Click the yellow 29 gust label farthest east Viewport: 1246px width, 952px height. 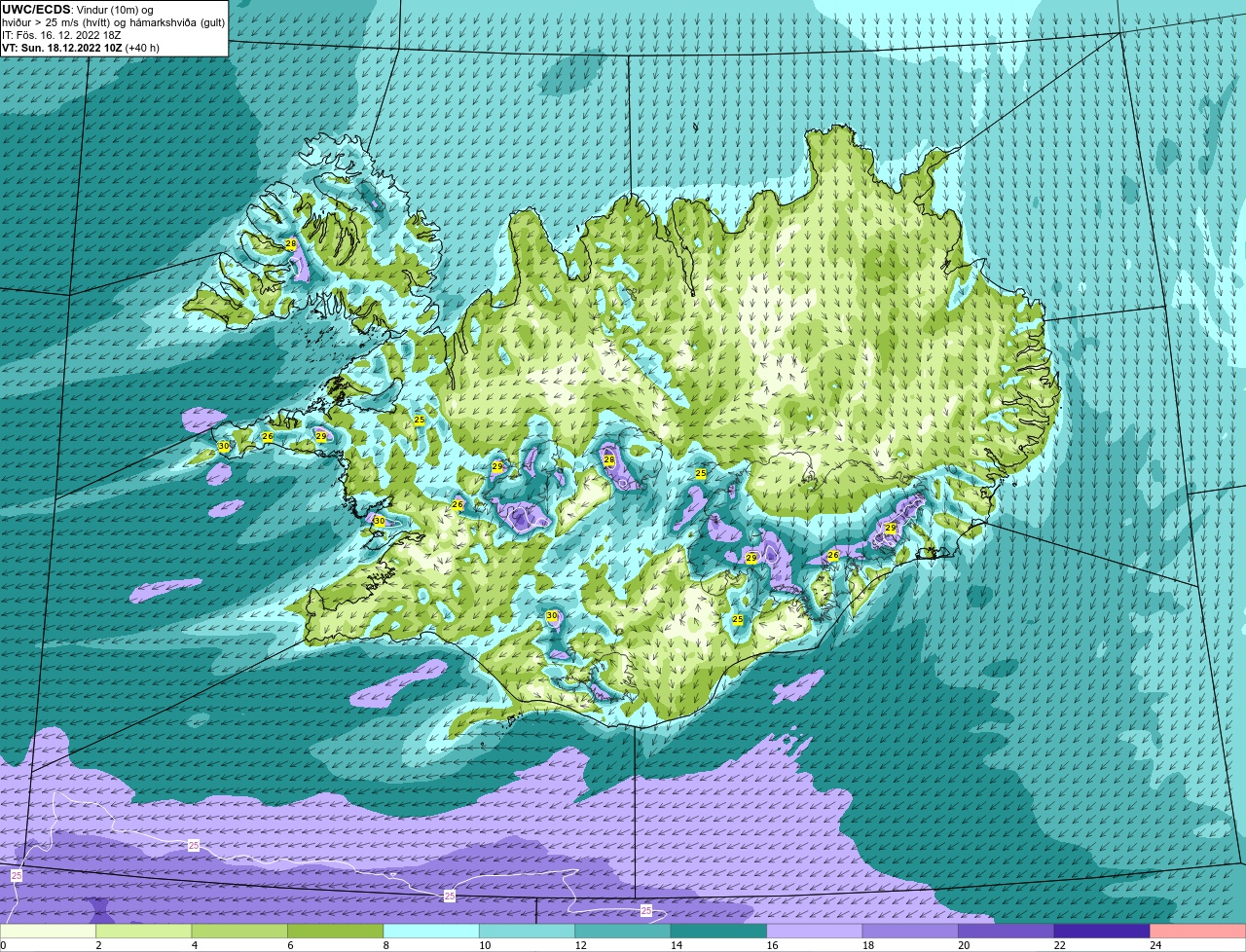(x=890, y=528)
